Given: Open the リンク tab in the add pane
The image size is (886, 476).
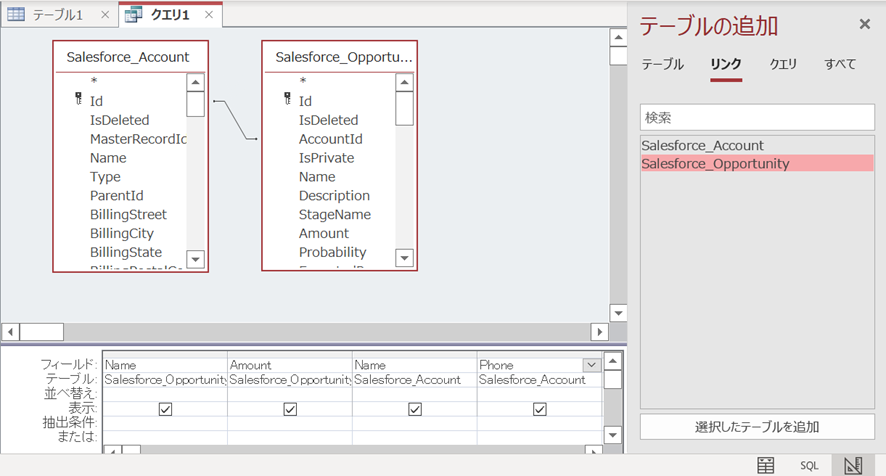Looking at the screenshot, I should point(726,64).
